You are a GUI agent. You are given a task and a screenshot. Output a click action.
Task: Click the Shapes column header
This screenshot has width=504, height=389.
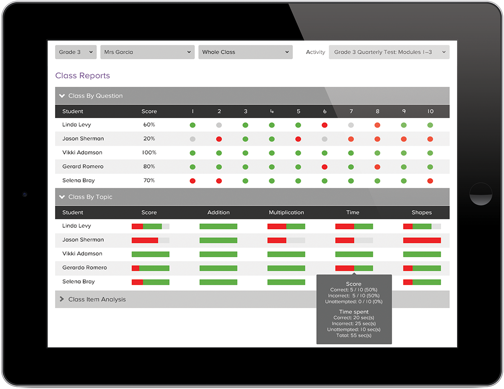click(x=422, y=212)
